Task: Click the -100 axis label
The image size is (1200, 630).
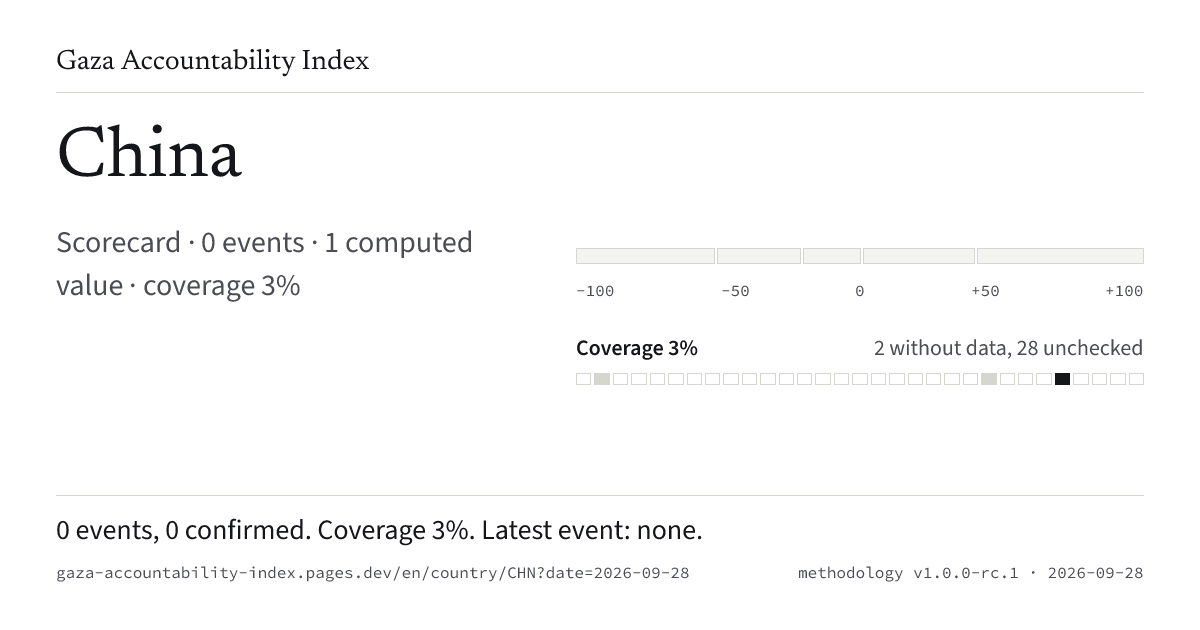Action: coord(595,291)
